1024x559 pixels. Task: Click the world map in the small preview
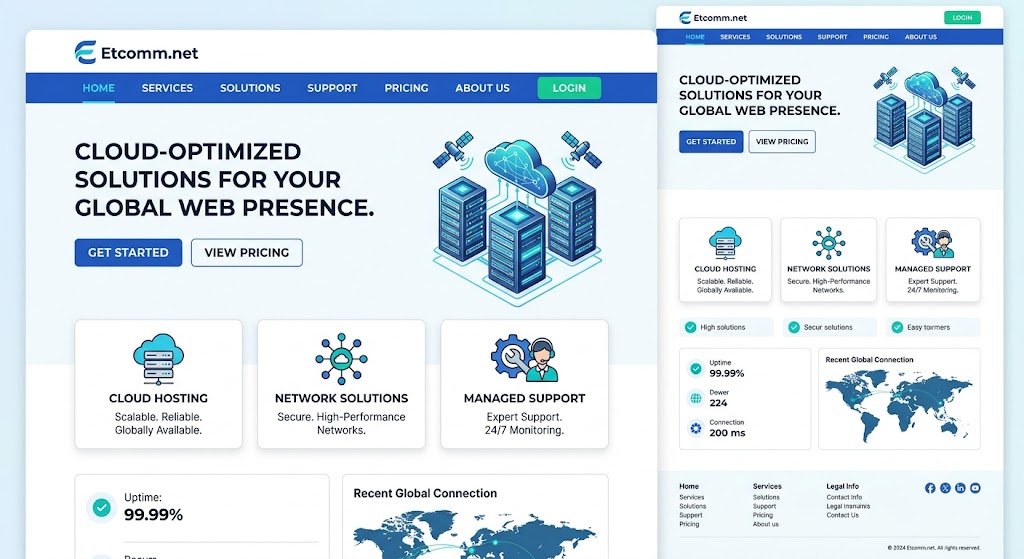point(899,406)
